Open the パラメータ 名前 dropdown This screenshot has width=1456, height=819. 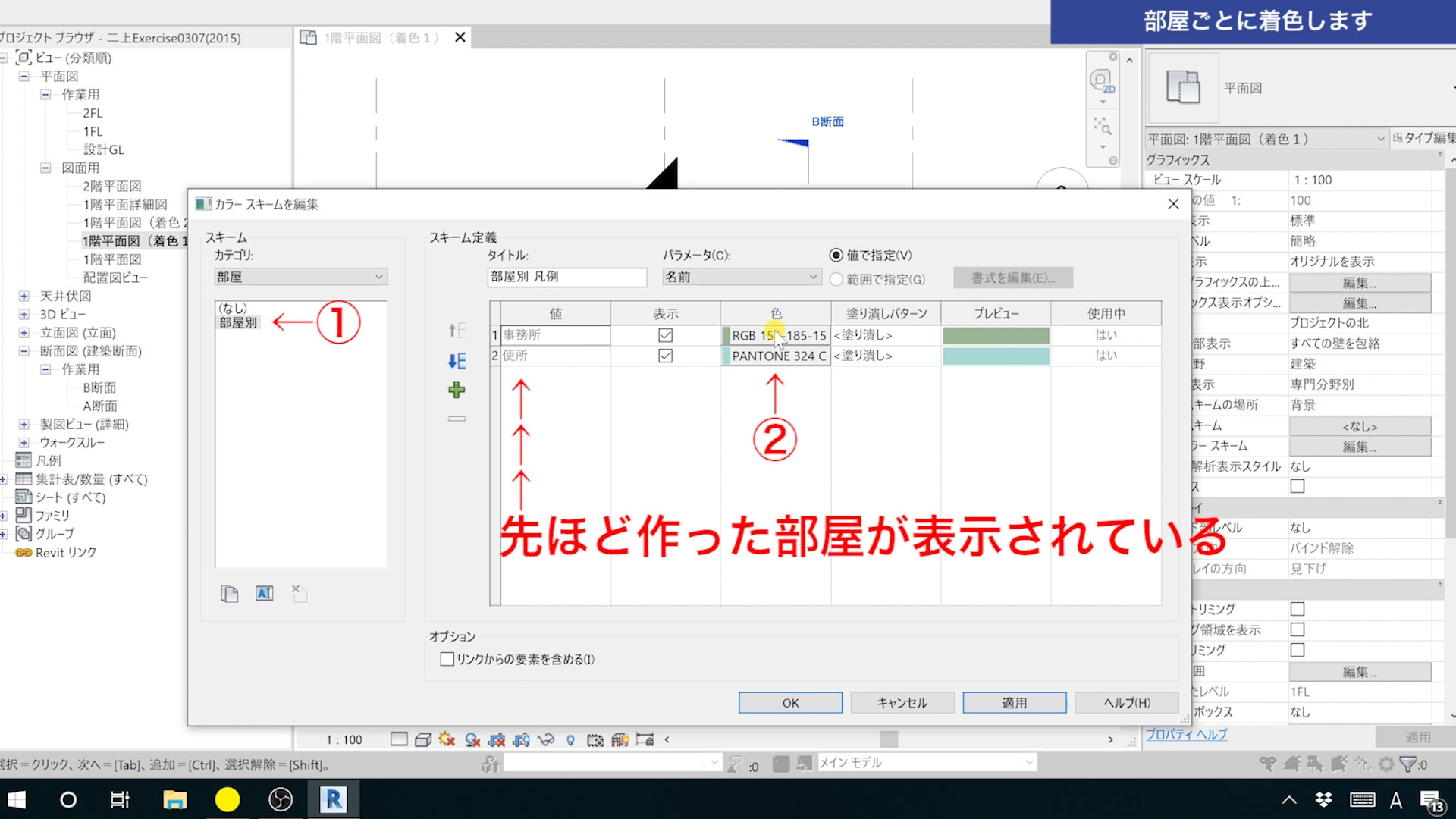point(741,277)
